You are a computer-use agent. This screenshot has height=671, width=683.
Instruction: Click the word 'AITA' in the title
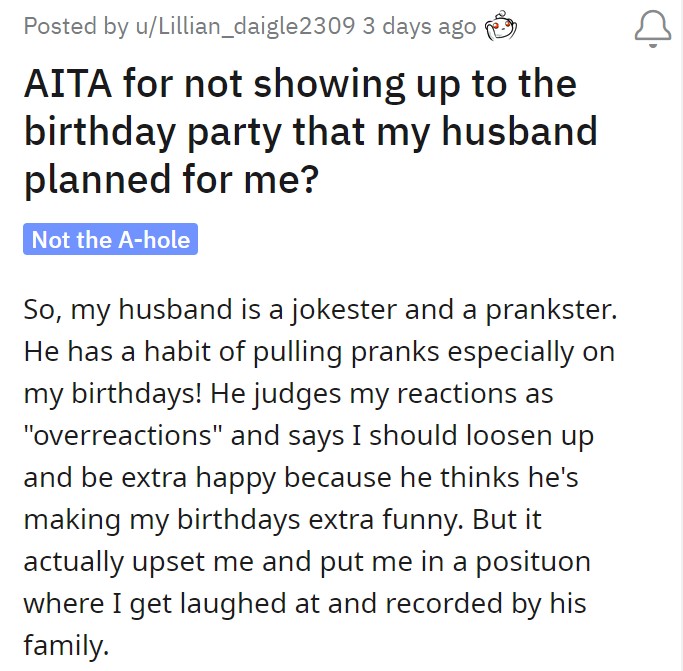pyautogui.click(x=68, y=84)
